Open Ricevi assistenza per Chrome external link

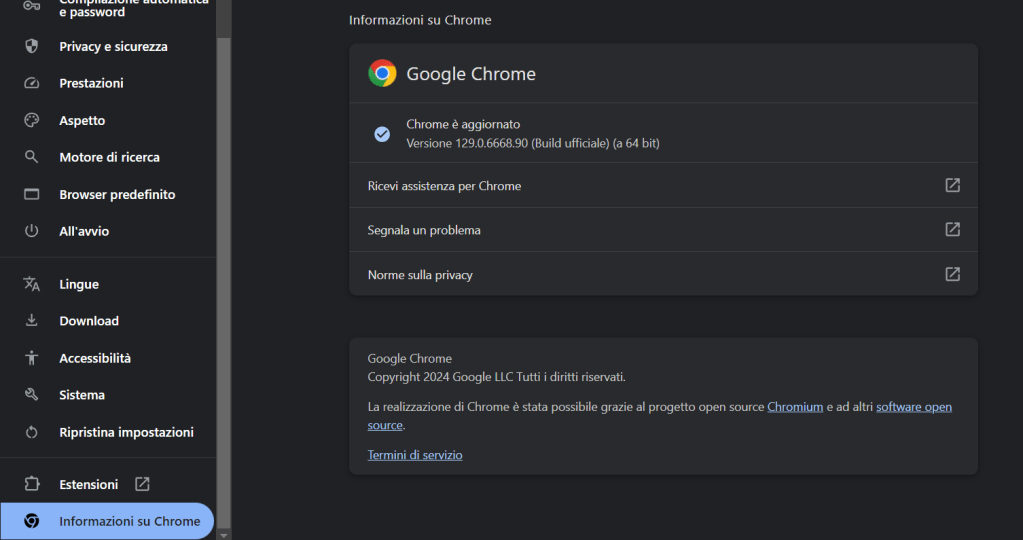coord(952,185)
